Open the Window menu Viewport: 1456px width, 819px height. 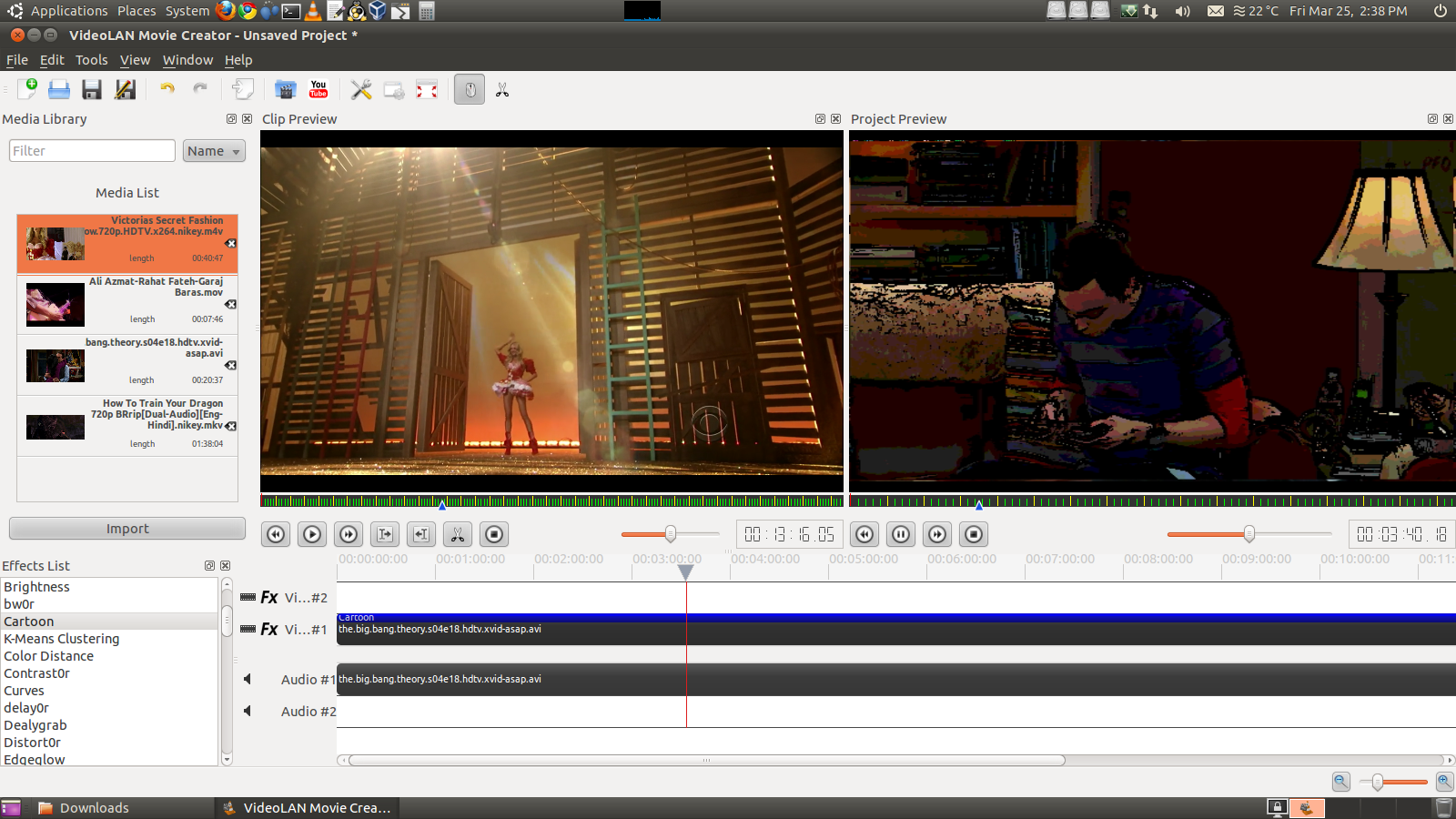(x=187, y=60)
